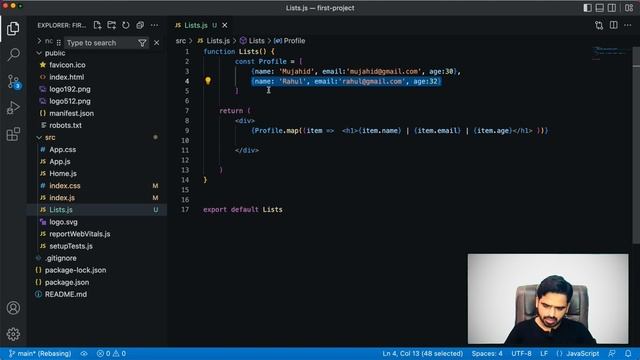640x360 pixels.
Task: Open the Explorer view in activity bar
Action: tap(13, 29)
